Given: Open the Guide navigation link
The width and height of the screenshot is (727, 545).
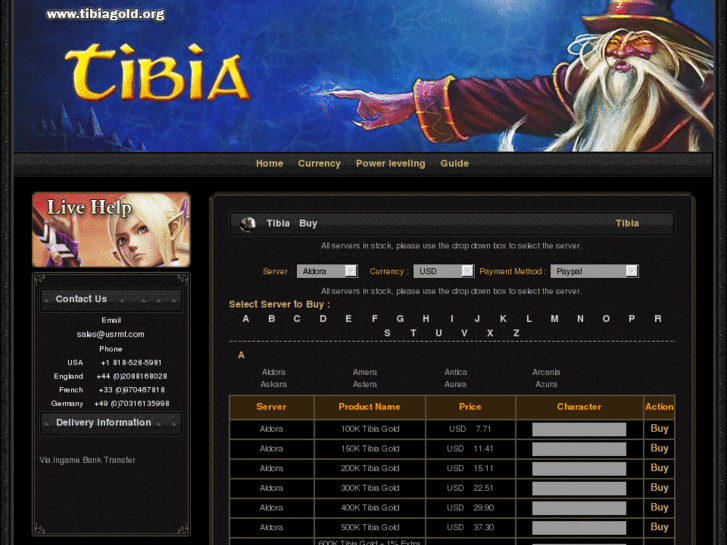Looking at the screenshot, I should tap(454, 163).
